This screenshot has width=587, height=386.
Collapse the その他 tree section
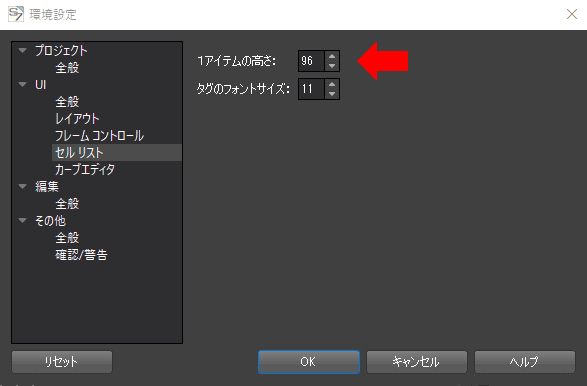click(x=22, y=220)
